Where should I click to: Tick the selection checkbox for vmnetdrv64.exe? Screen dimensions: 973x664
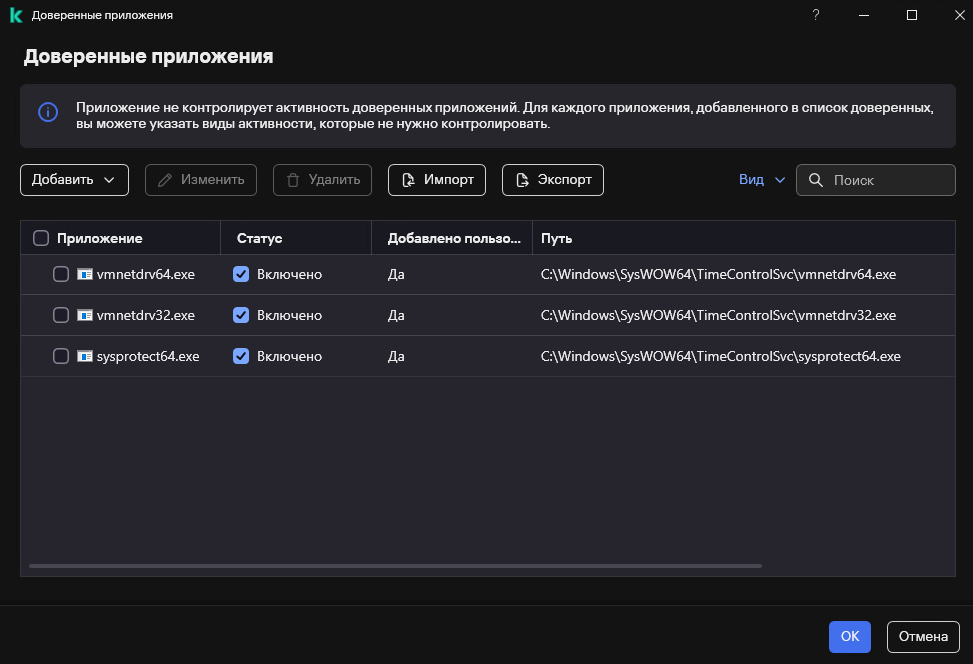pos(61,274)
